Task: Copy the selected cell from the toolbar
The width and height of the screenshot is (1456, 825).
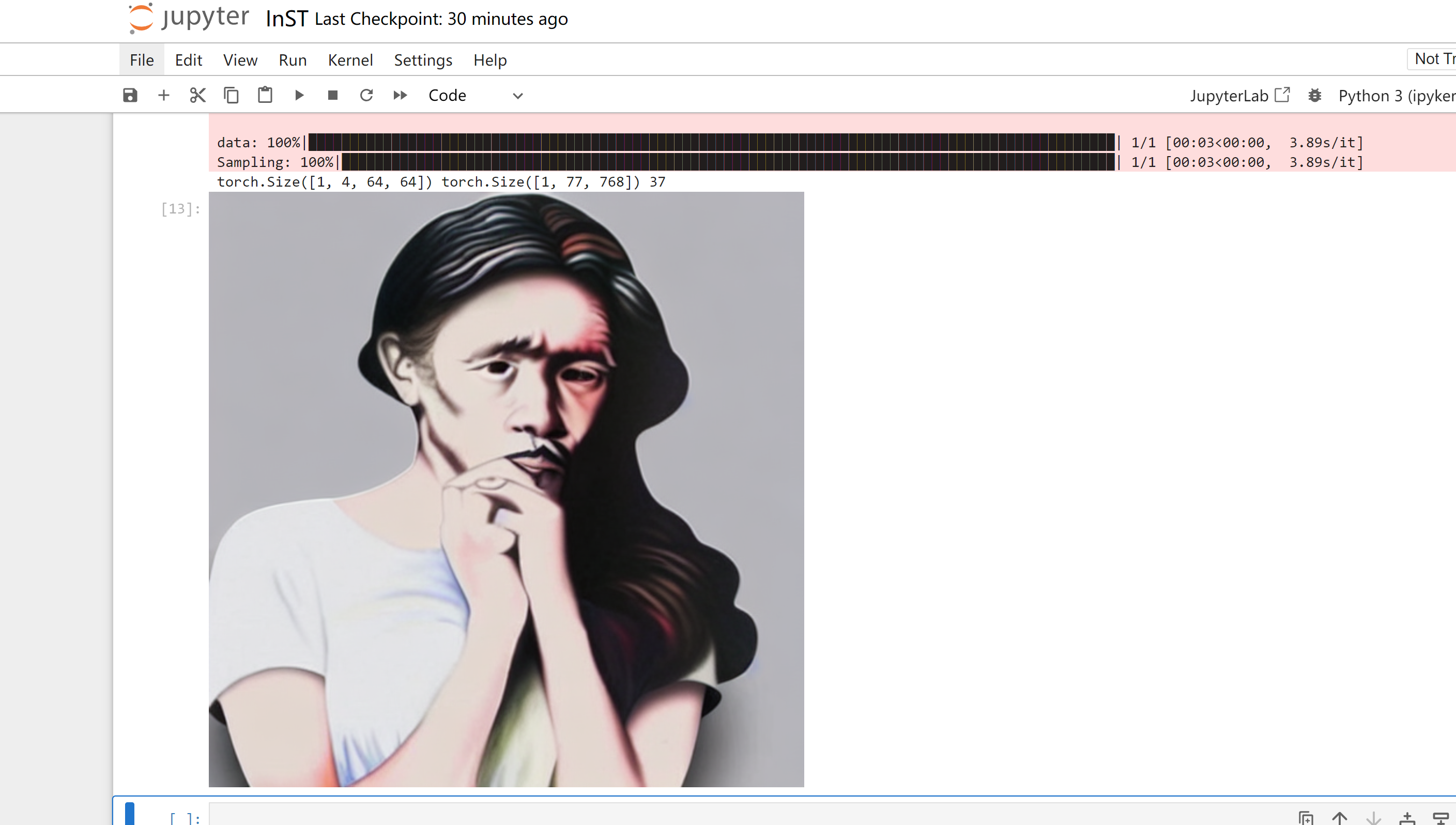Action: point(231,95)
